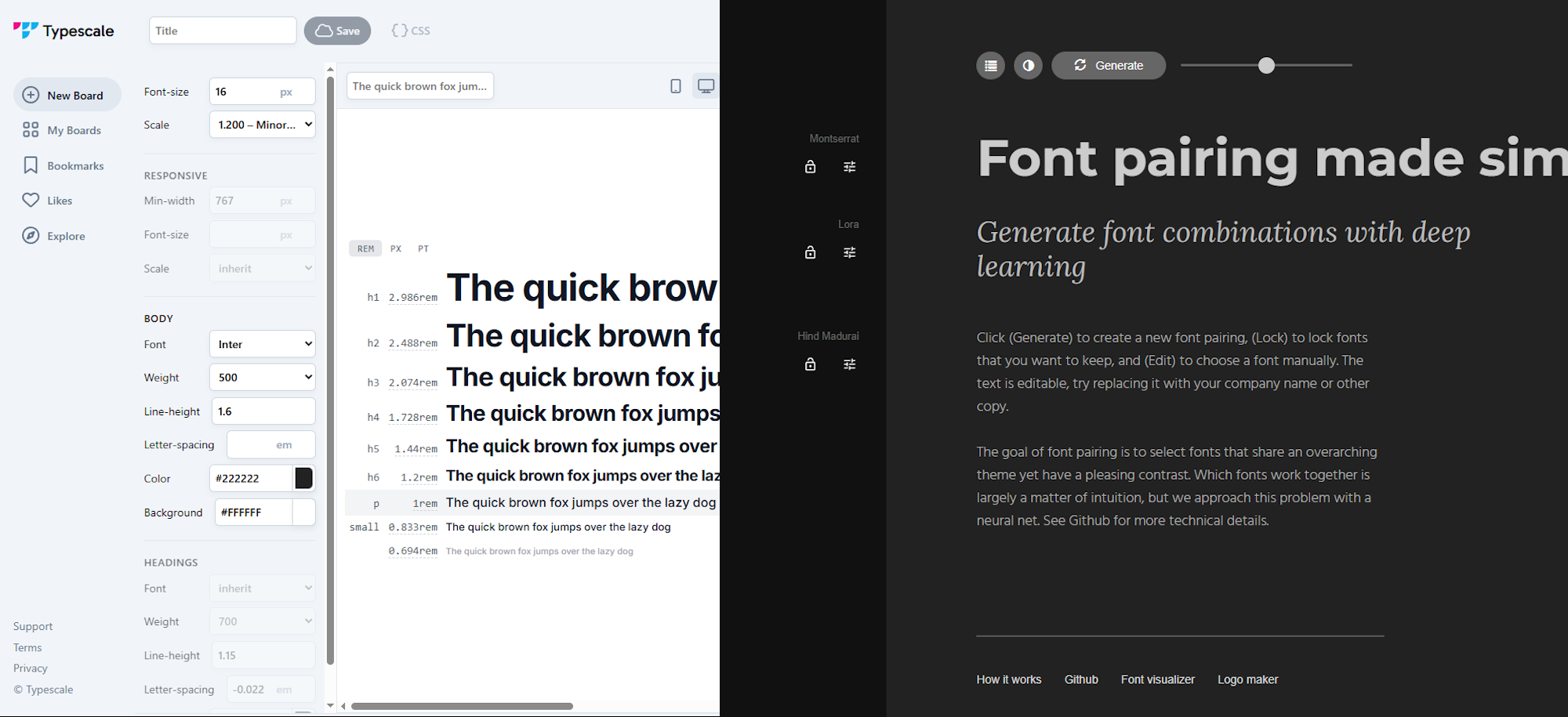Image resolution: width=1568 pixels, height=717 pixels.
Task: Open the Scale 1.200 Minor dropdown
Action: pyautogui.click(x=263, y=125)
